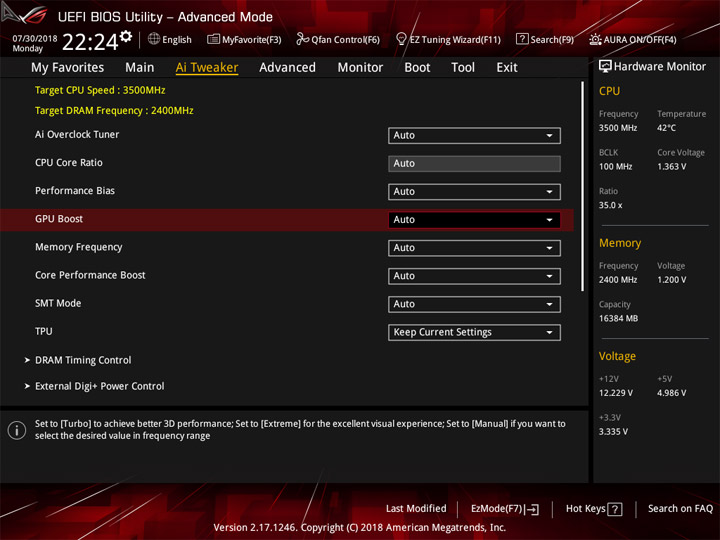
Task: Click the CPU temperature value 42°C
Action: [x=666, y=128]
